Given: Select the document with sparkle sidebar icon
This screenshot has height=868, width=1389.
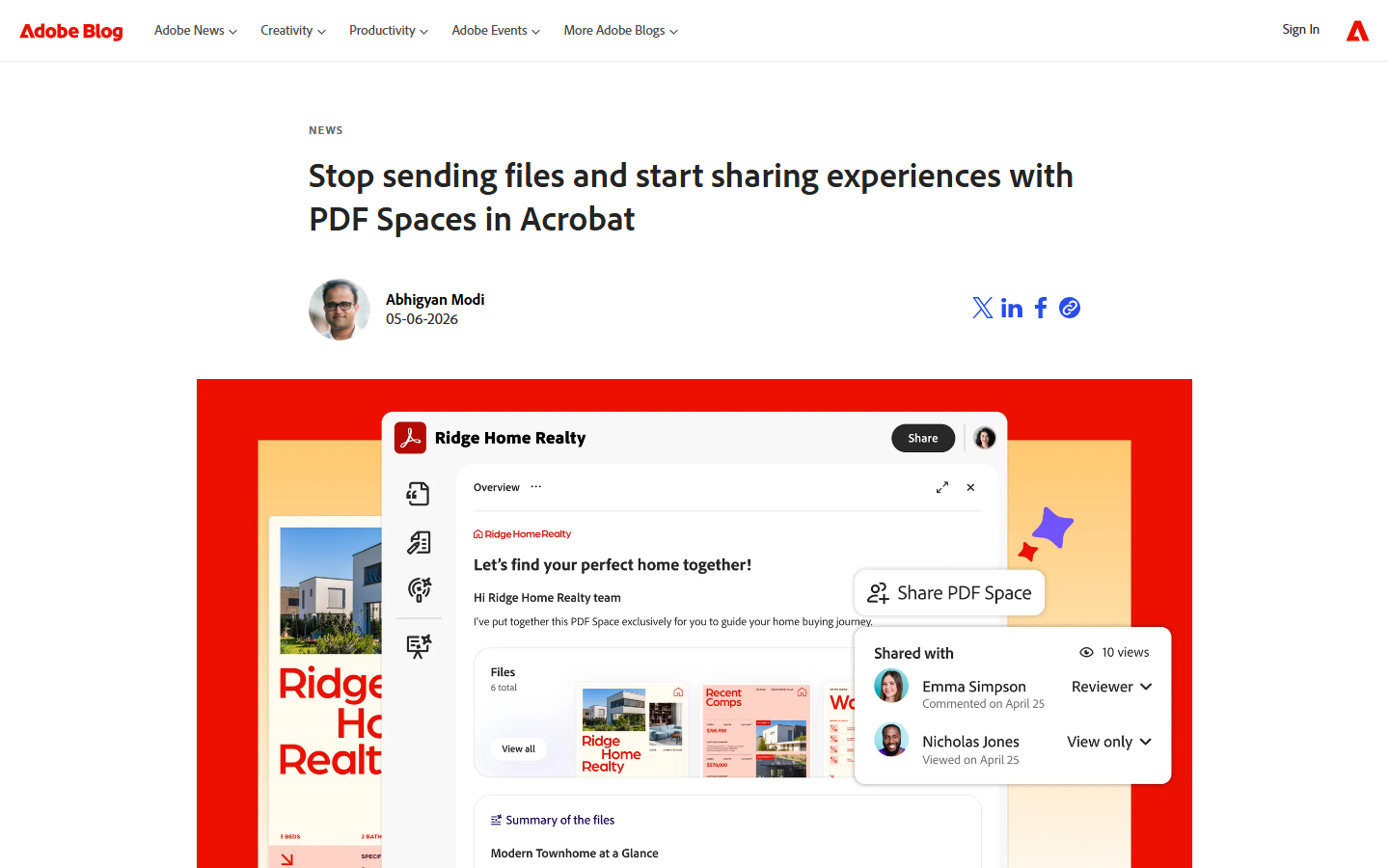Looking at the screenshot, I should [419, 542].
